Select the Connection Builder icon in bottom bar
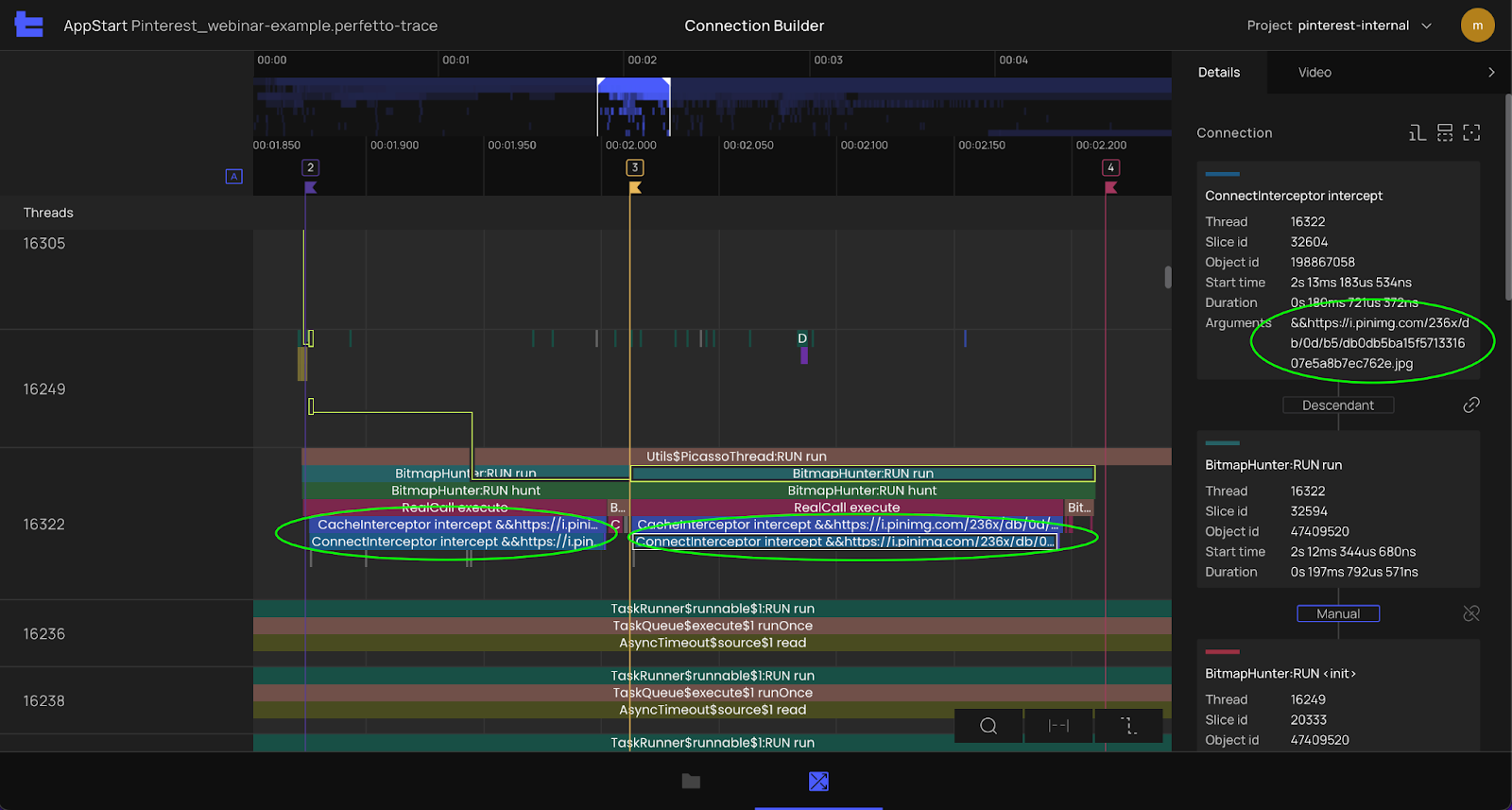 point(818,782)
